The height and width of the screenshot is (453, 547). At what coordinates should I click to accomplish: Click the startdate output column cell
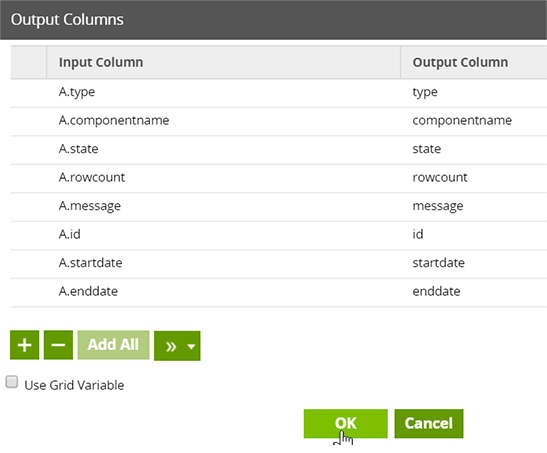point(474,264)
